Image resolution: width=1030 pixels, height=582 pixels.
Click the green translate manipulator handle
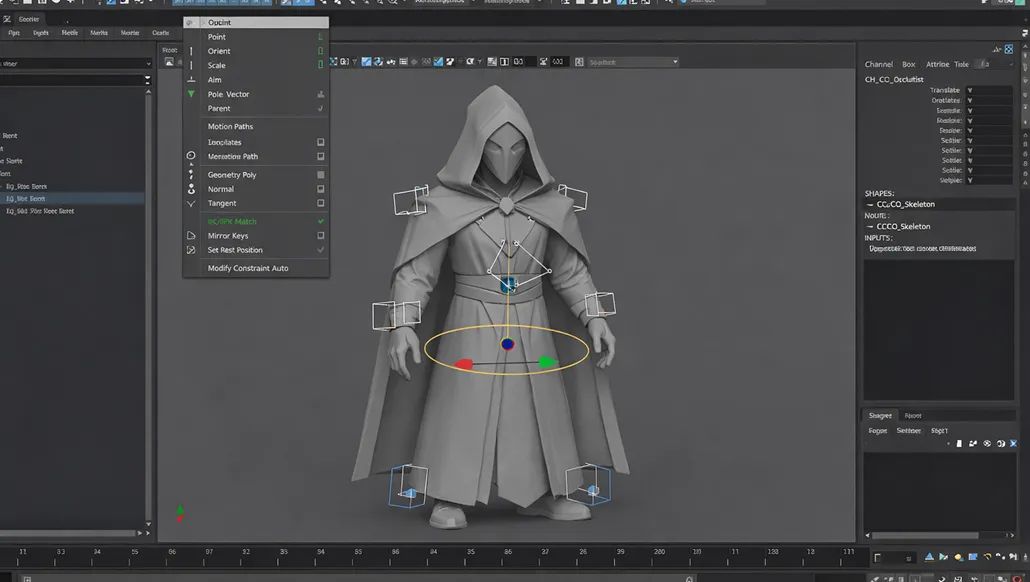tap(545, 362)
